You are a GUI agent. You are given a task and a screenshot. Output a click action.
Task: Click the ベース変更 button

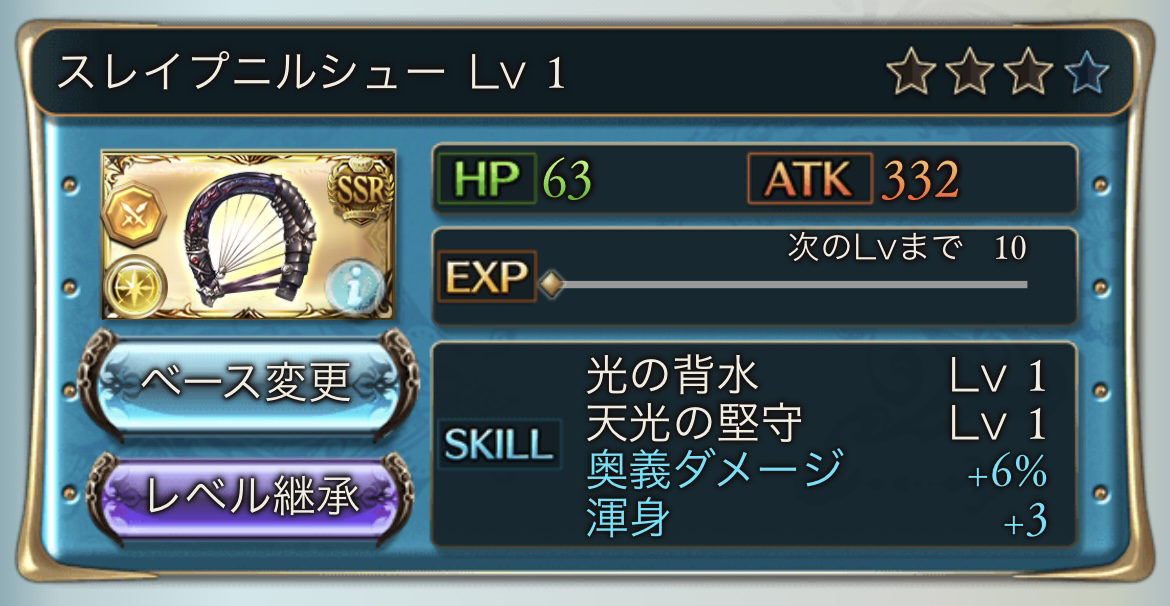pyautogui.click(x=248, y=385)
